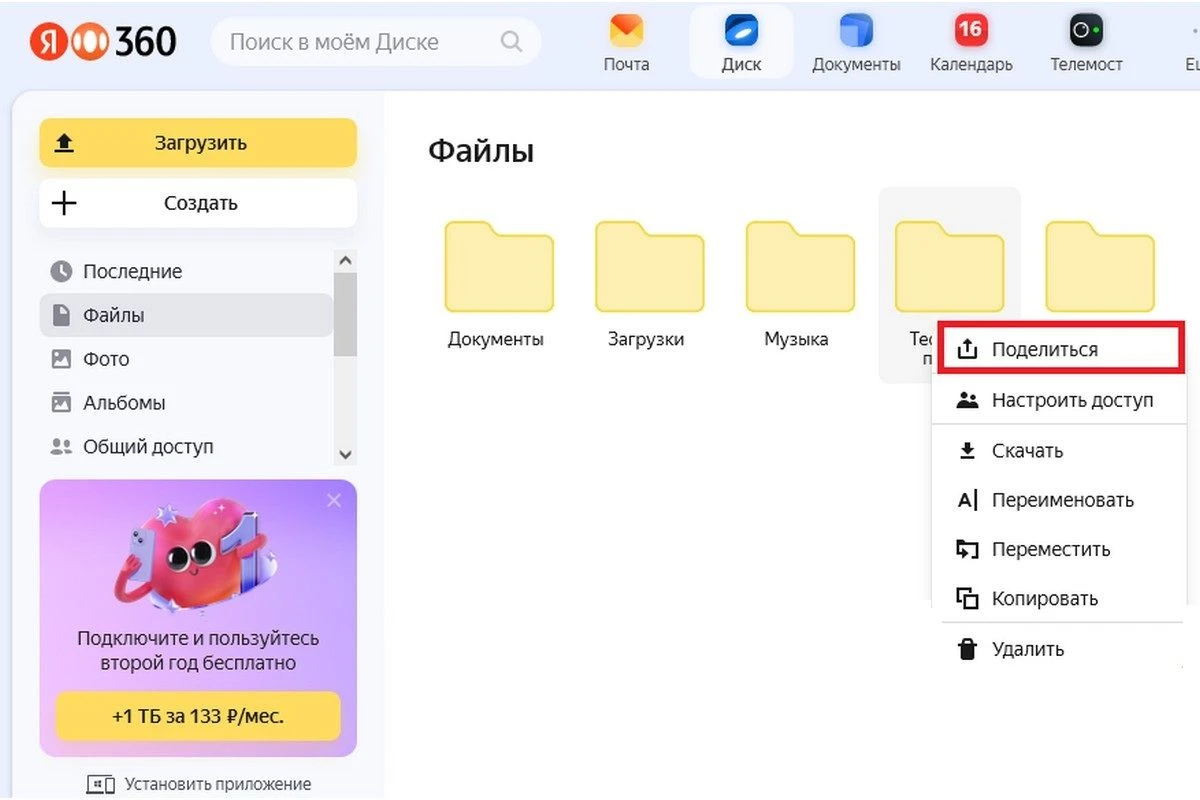Click the sidebar scrollbar down arrow
This screenshot has width=1200, height=800.
[x=345, y=455]
